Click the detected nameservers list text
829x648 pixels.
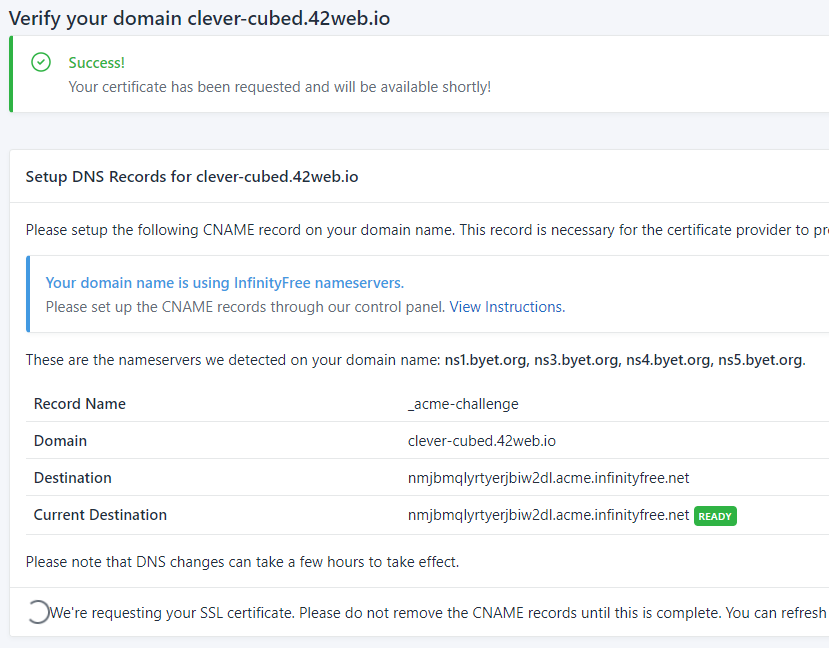624,360
